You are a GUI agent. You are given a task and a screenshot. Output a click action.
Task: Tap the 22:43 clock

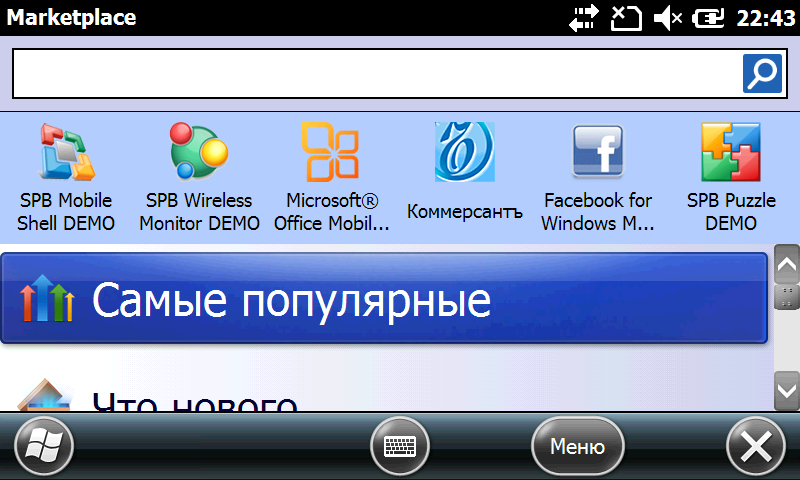pos(766,18)
